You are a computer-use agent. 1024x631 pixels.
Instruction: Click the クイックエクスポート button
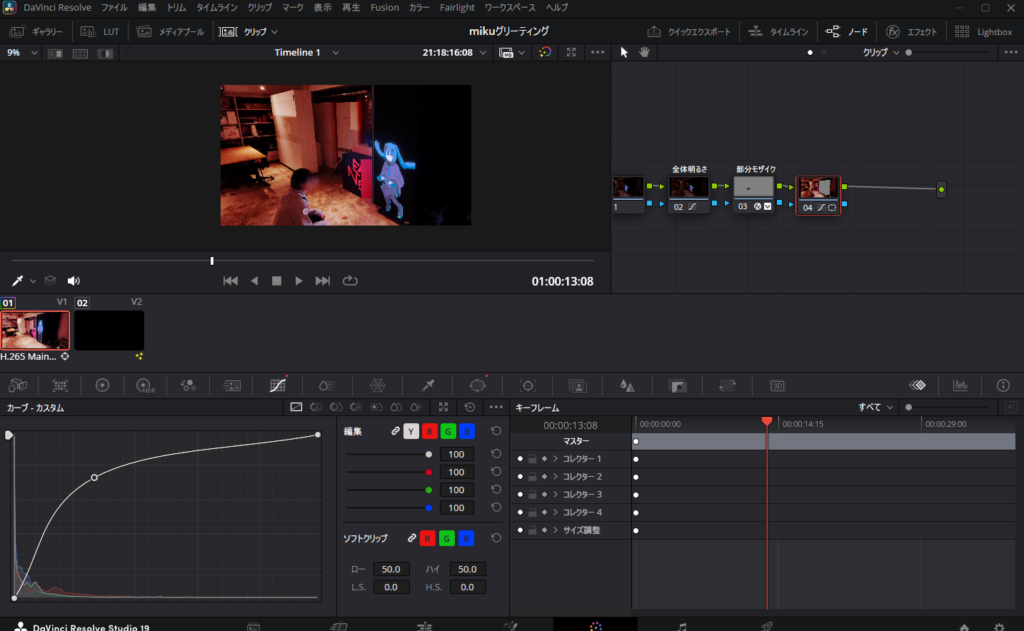coord(689,31)
